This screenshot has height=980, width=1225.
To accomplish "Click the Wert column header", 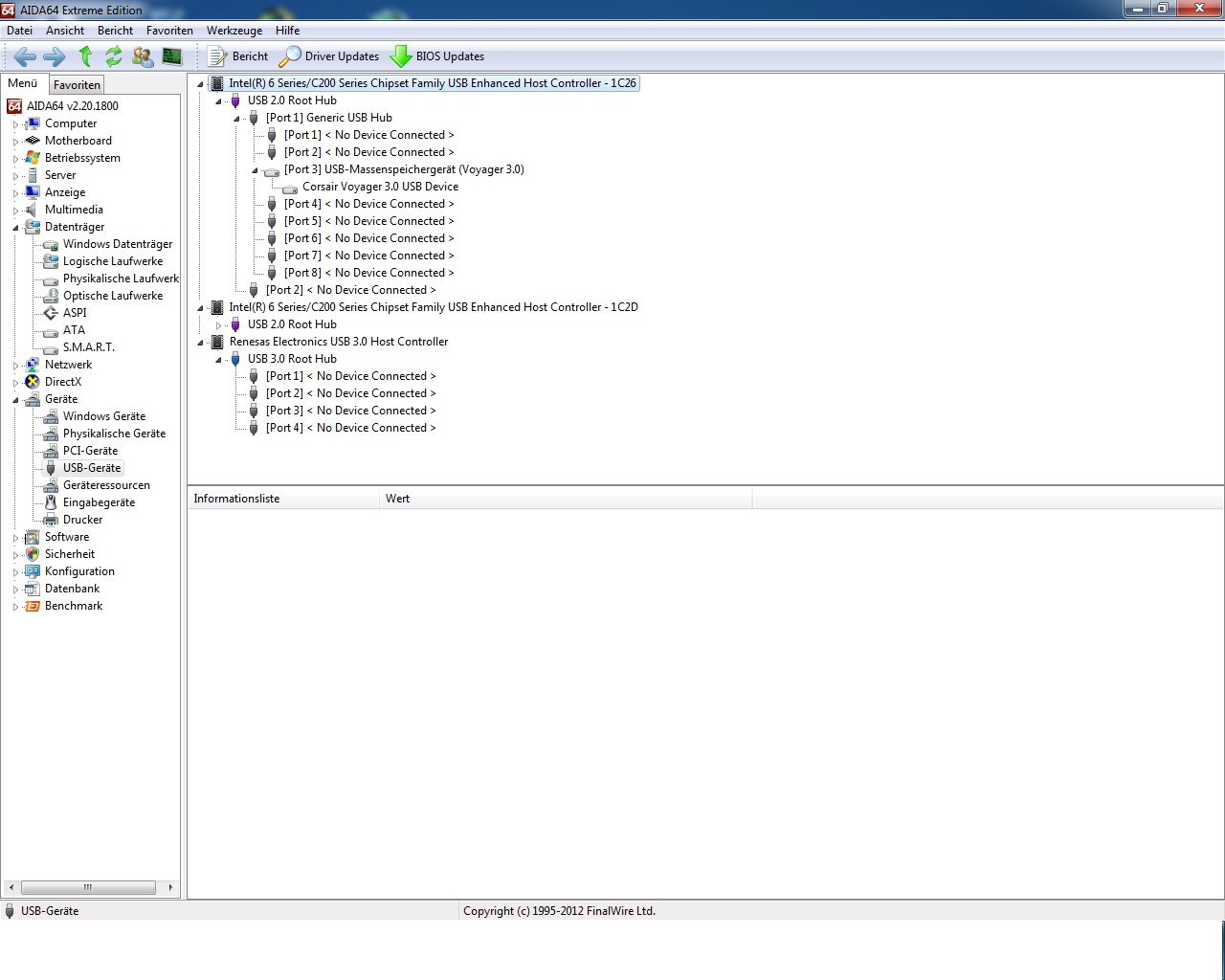I will click(x=566, y=499).
